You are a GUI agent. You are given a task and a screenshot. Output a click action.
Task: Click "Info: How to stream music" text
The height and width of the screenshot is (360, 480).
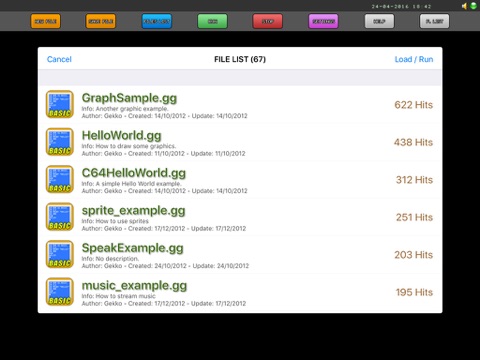(118, 296)
